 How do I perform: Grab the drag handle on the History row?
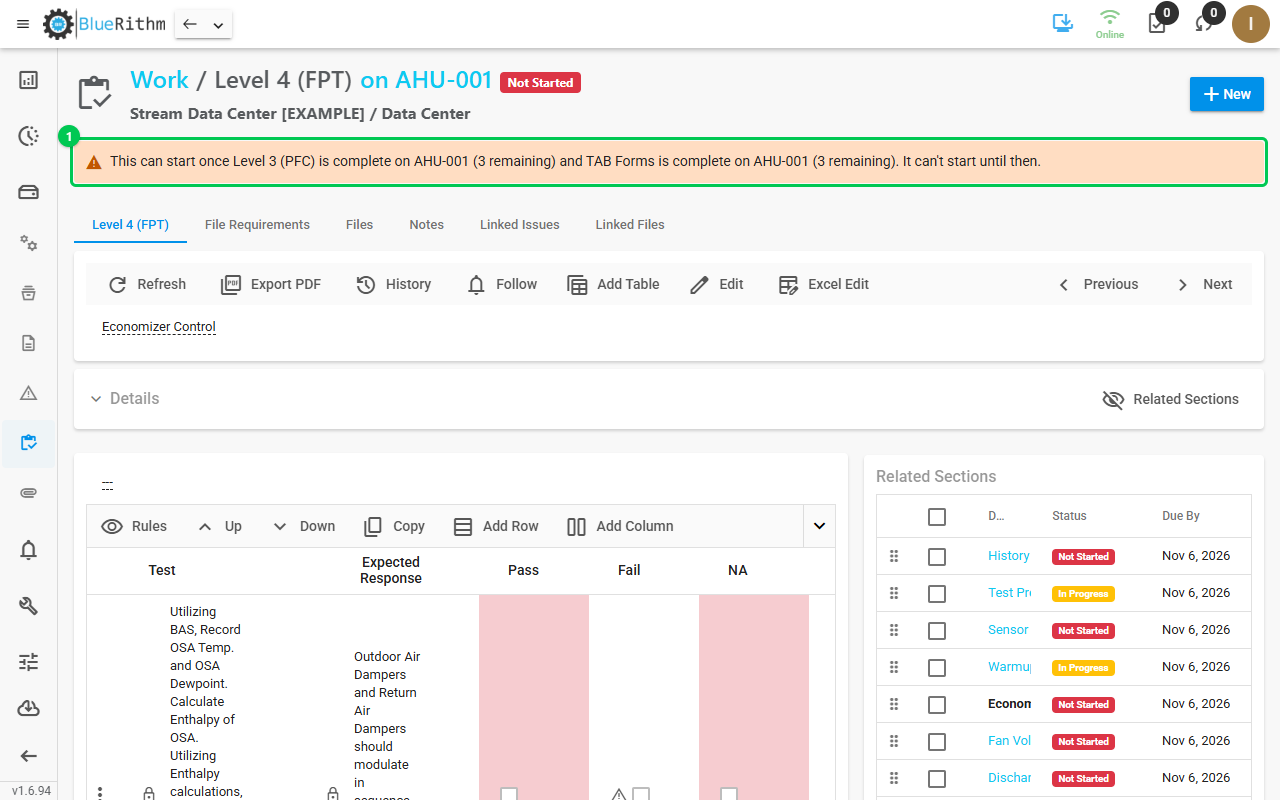pos(894,556)
